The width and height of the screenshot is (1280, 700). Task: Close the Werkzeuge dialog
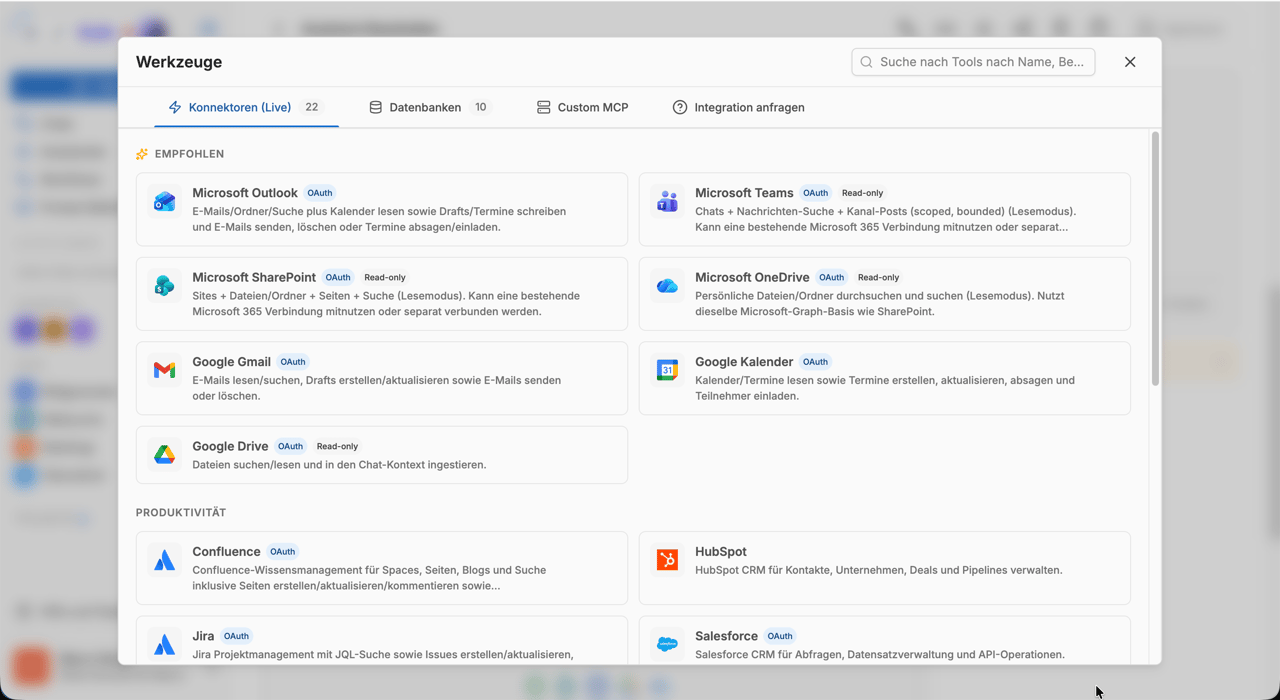click(x=1130, y=62)
